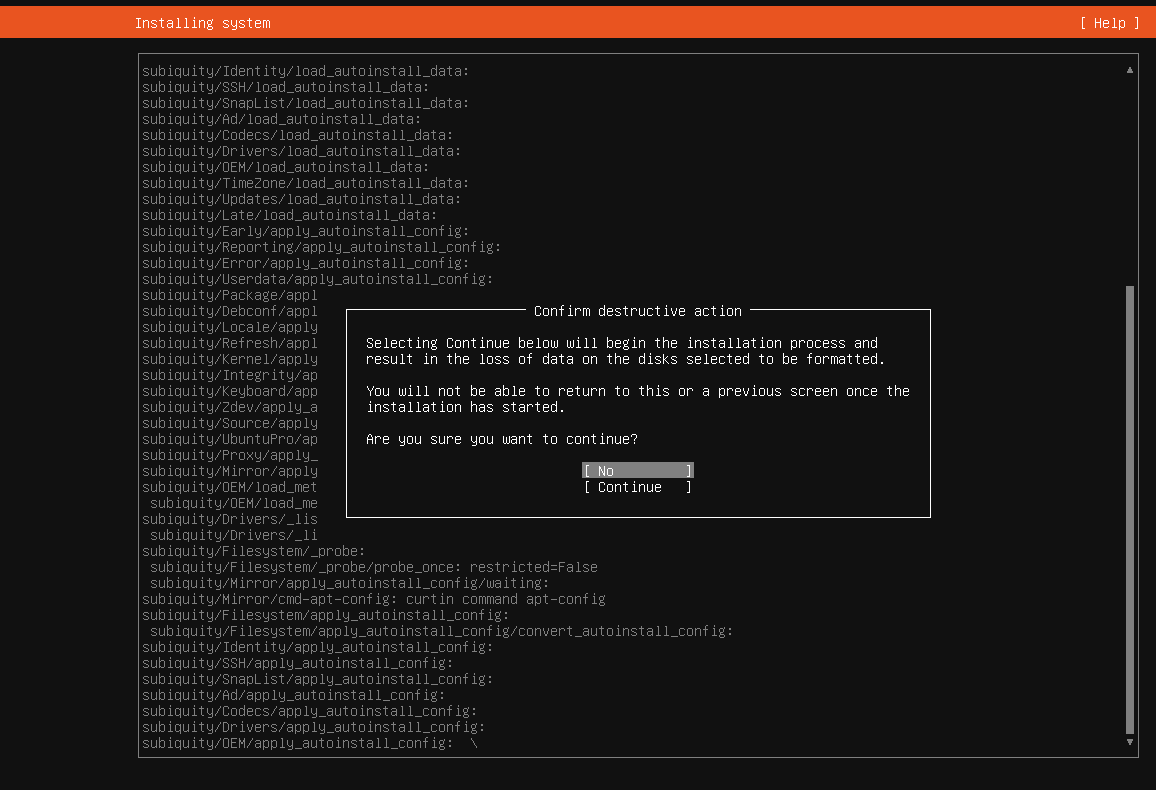Click the Mirror/apply_autoinstall_config/waiting log line

[x=349, y=583]
